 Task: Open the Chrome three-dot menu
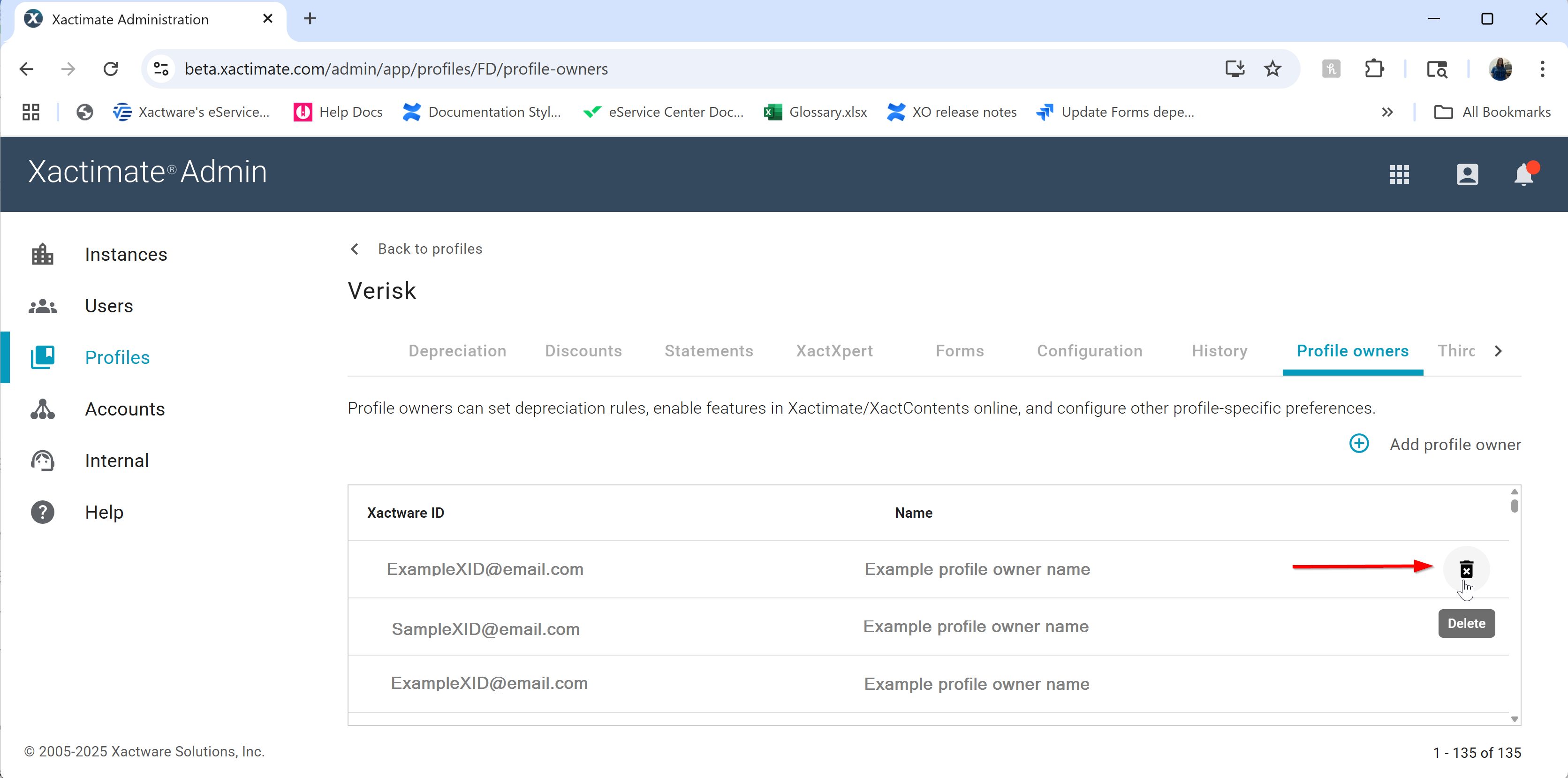click(1542, 69)
